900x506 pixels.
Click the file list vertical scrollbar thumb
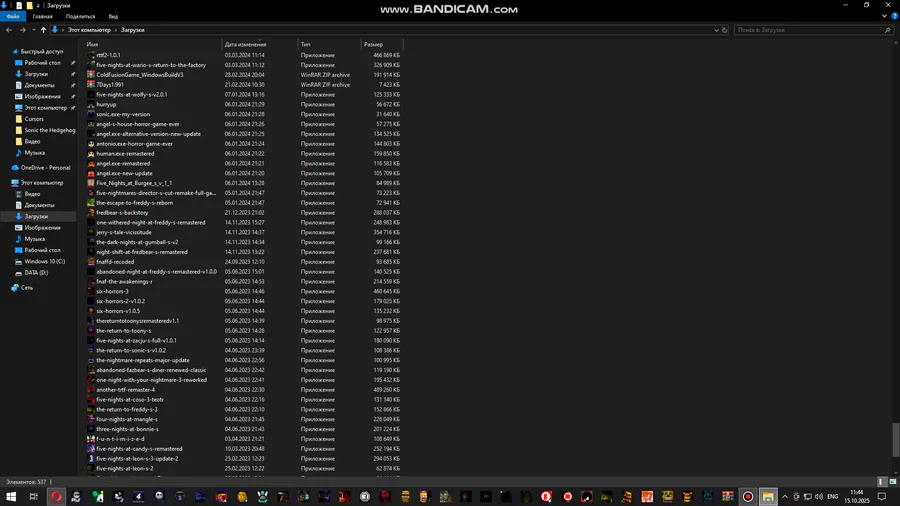coord(895,440)
